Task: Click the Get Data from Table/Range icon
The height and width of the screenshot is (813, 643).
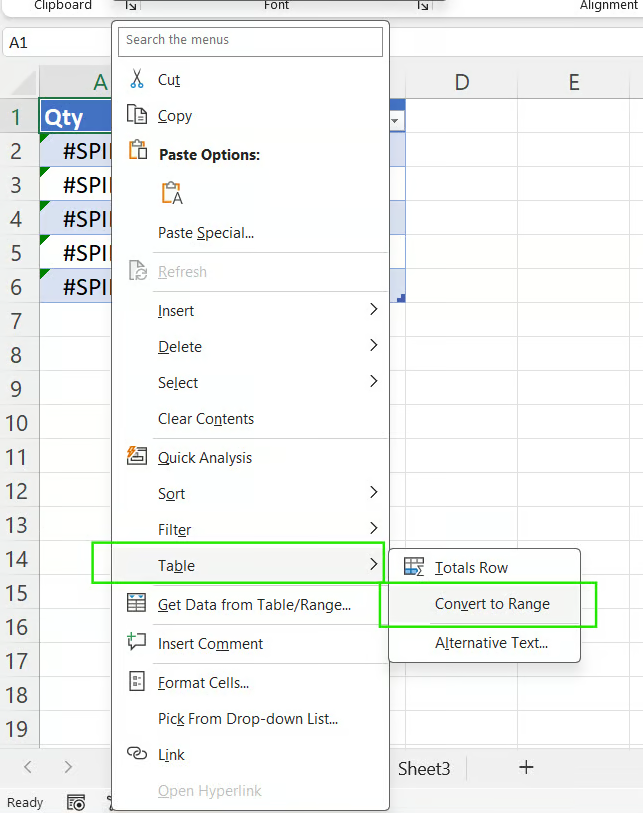Action: pyautogui.click(x=137, y=603)
